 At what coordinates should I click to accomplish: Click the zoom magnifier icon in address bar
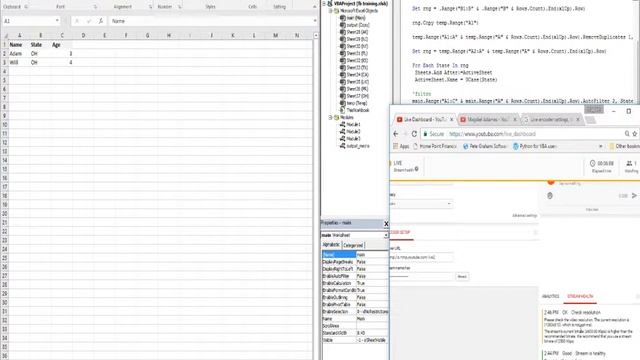(x=627, y=133)
